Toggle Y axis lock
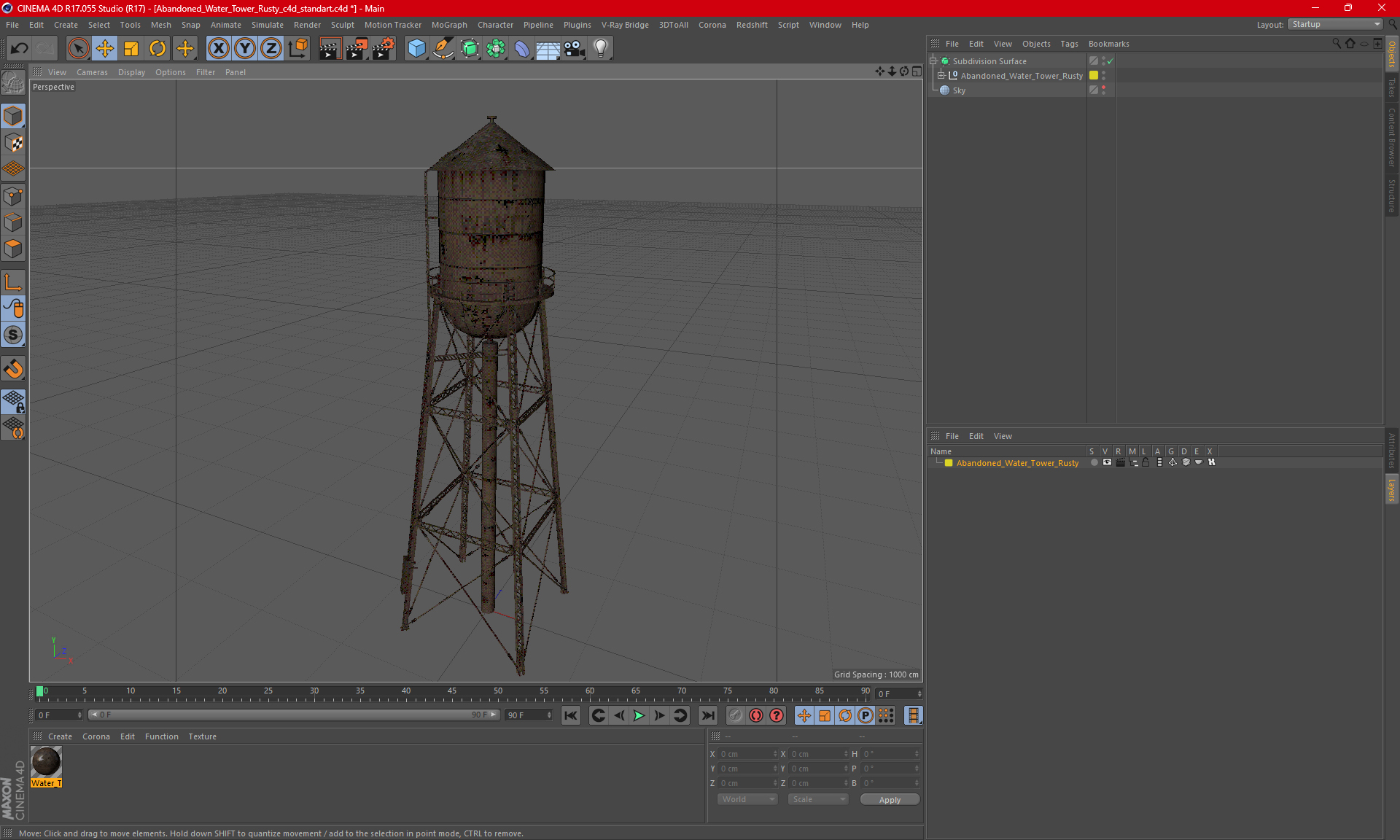The image size is (1400, 840). 245,49
